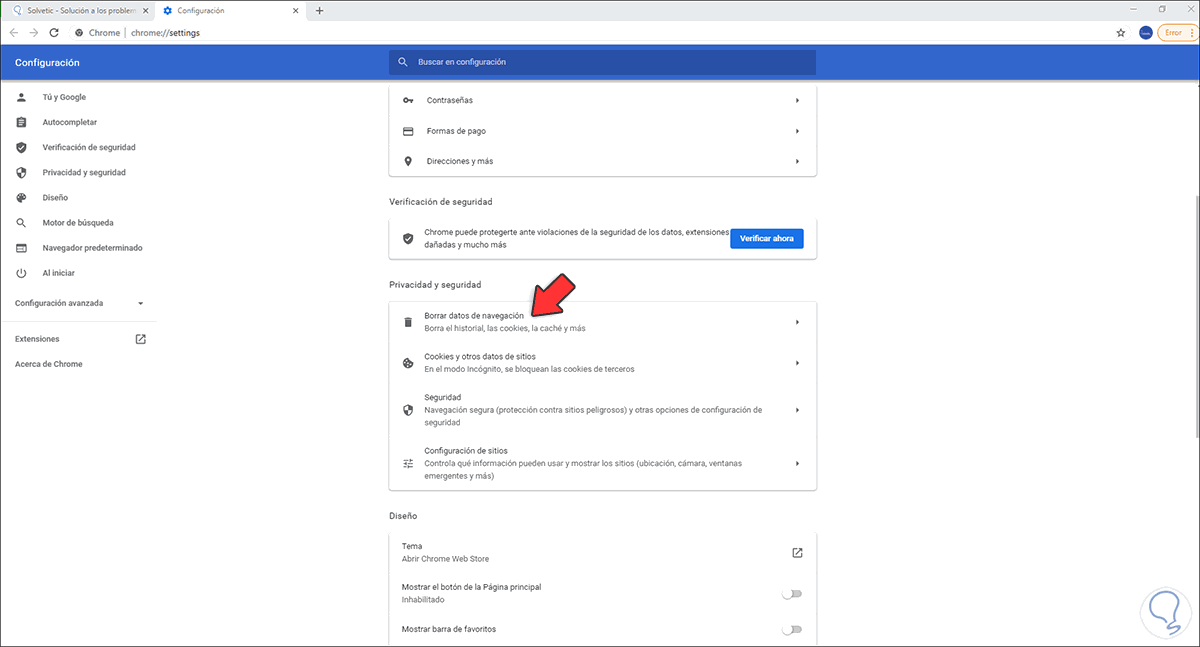Image resolution: width=1200 pixels, height=647 pixels.
Task: Toggle Mostrar barra de favoritos switch
Action: click(x=791, y=629)
